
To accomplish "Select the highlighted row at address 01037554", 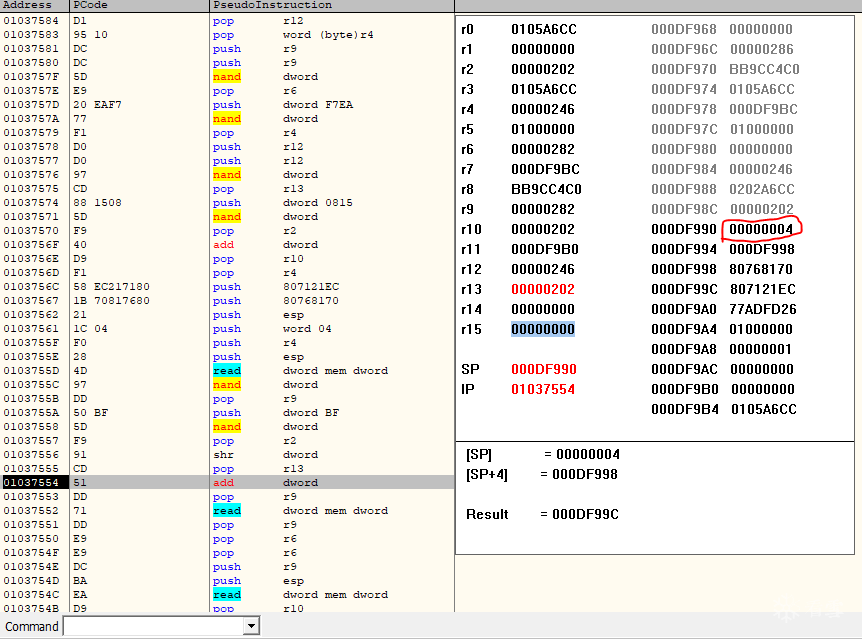I will (x=227, y=482).
